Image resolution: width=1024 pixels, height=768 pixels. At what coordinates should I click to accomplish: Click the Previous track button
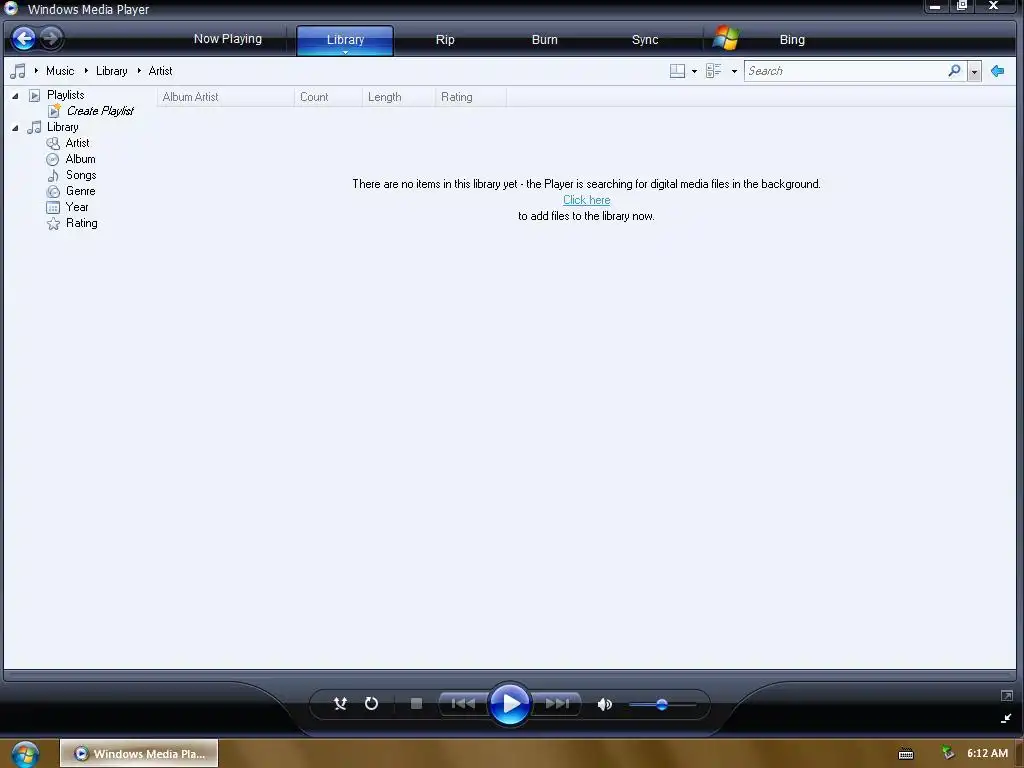pos(463,703)
